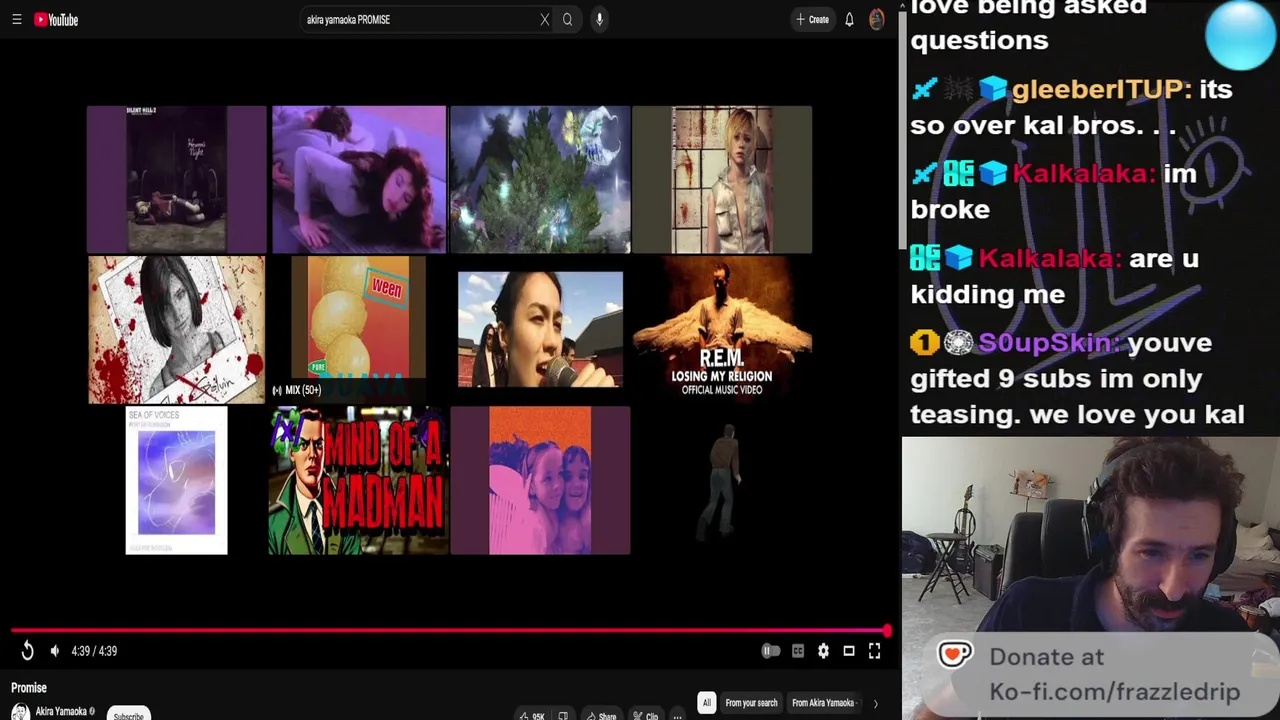Image resolution: width=1280 pixels, height=720 pixels.
Task: Open the notifications bell
Action: pyautogui.click(x=849, y=19)
